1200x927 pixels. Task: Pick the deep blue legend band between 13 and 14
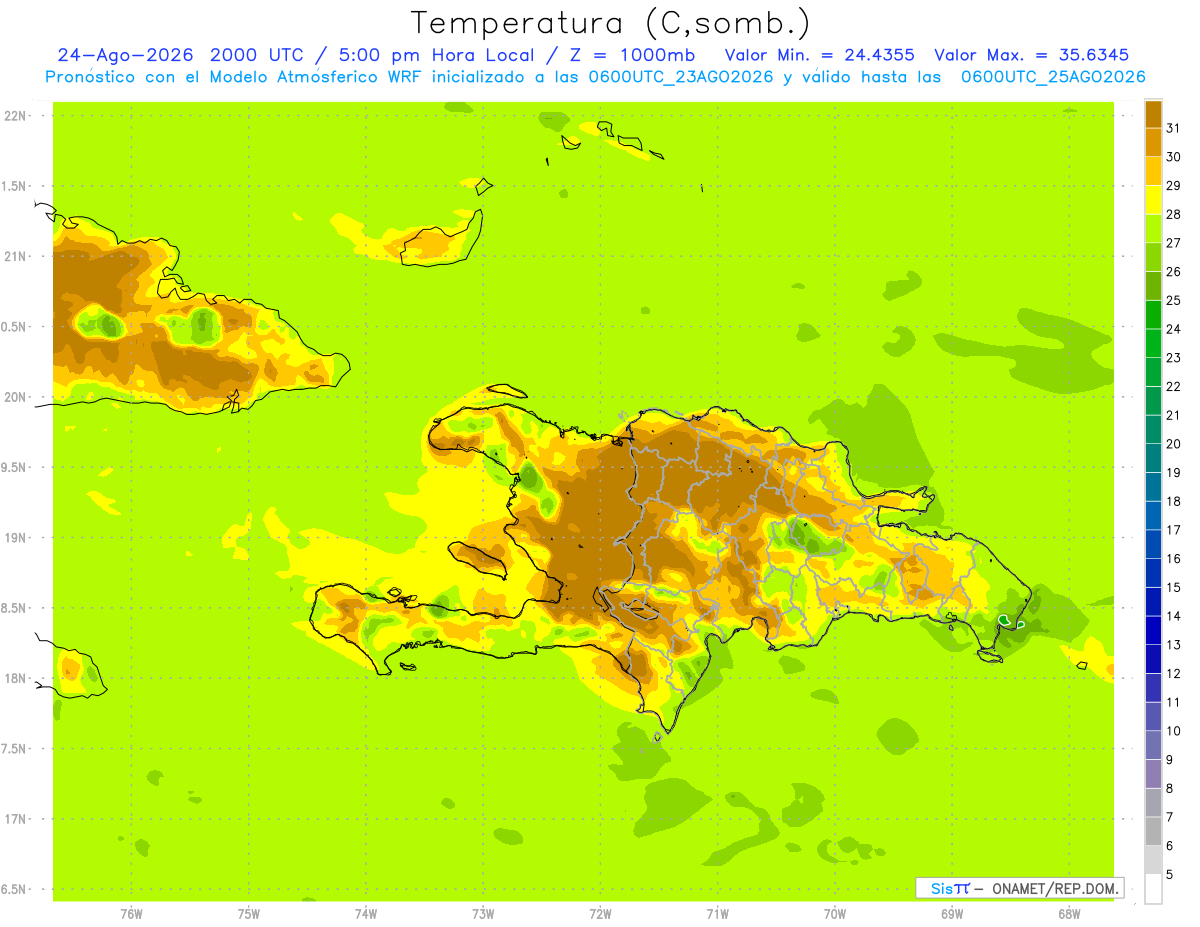click(x=1153, y=630)
